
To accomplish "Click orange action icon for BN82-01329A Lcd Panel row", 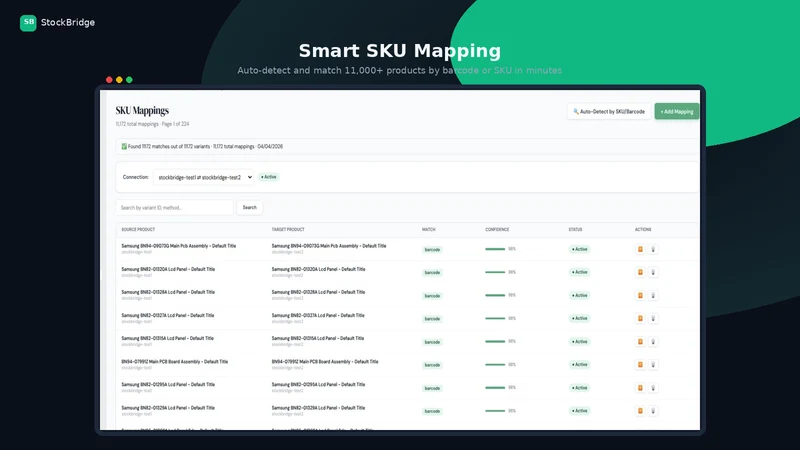I will click(x=640, y=411).
